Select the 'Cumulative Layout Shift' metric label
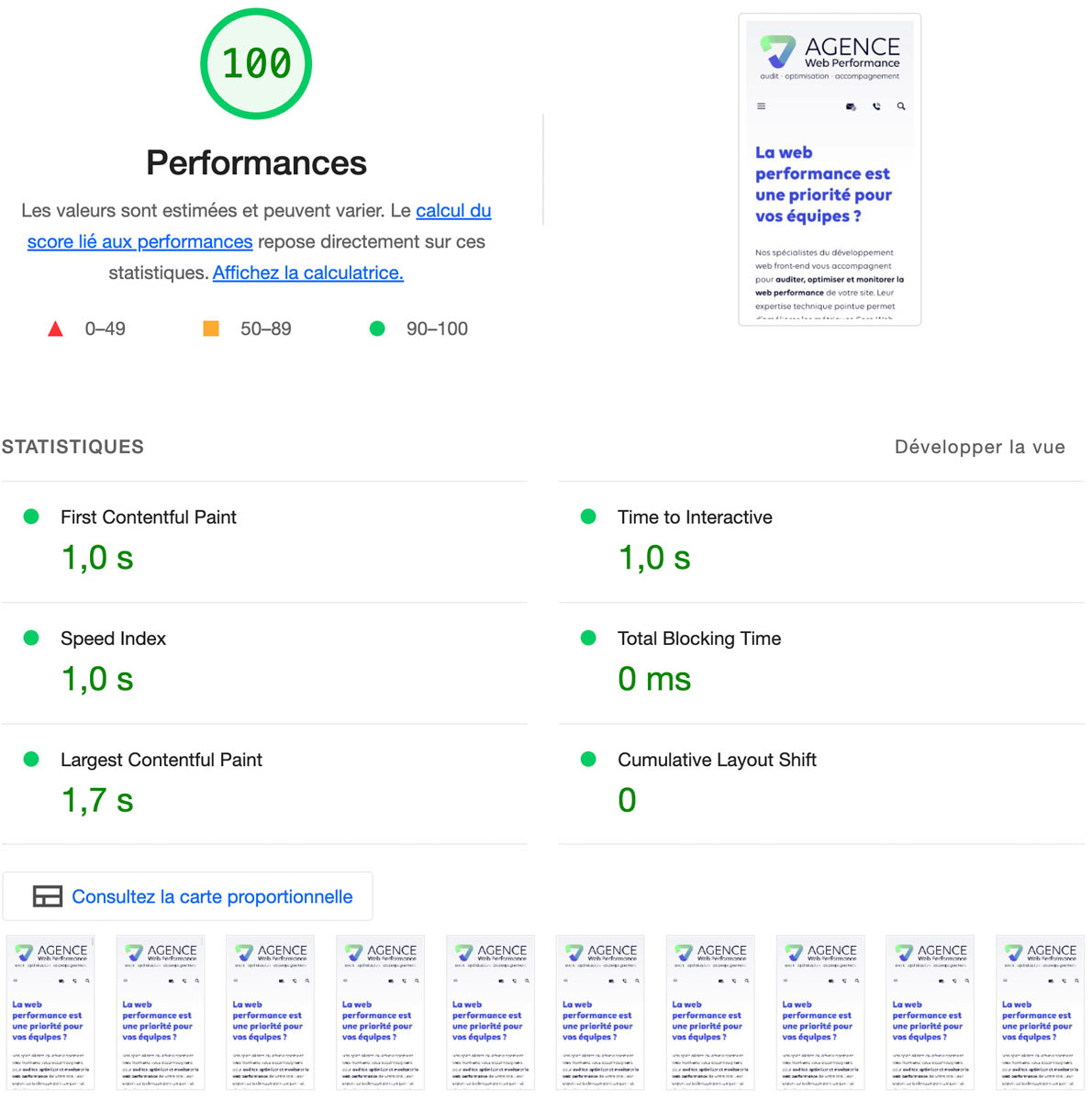The image size is (1092, 1100). tap(717, 760)
